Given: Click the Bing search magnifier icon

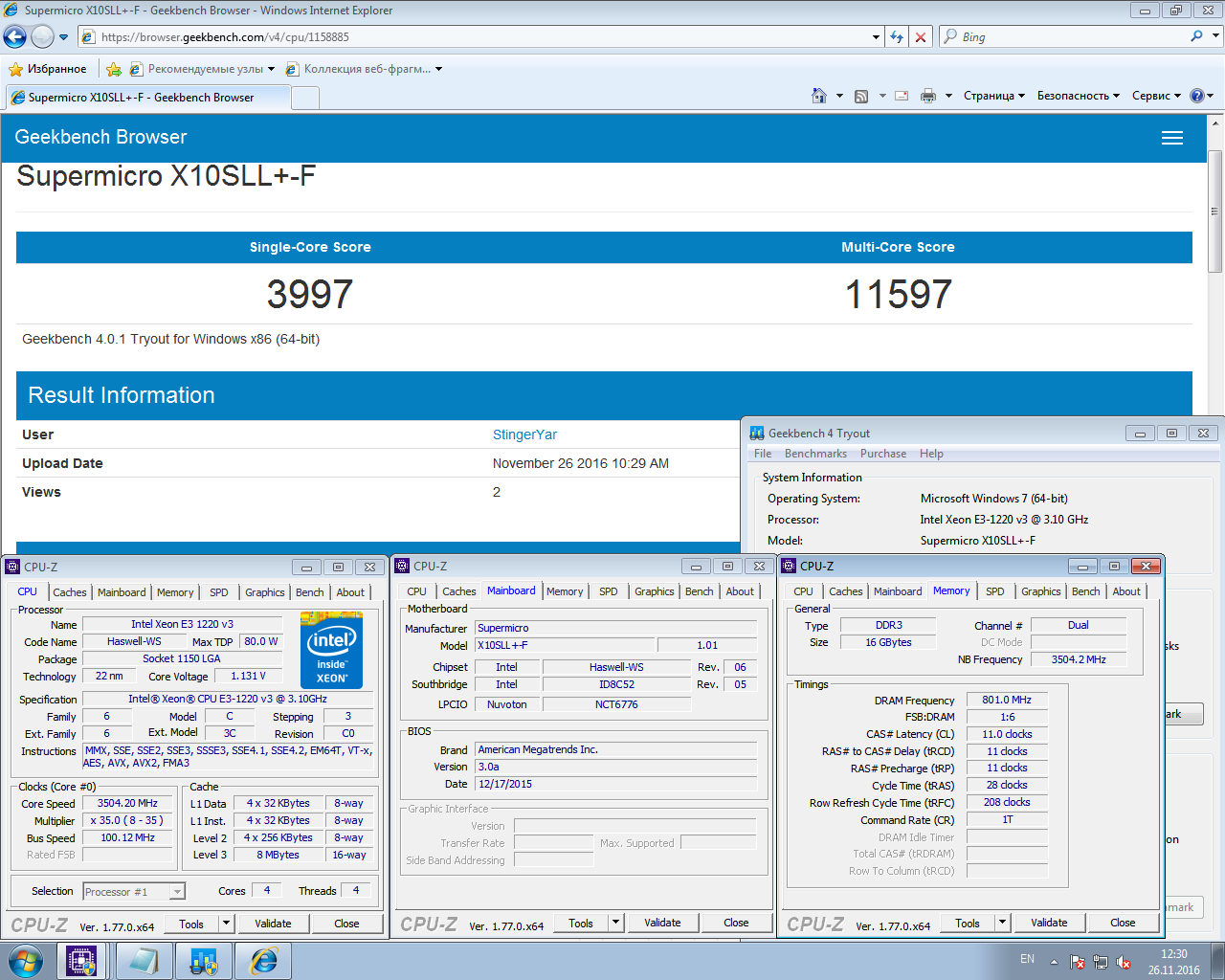Looking at the screenshot, I should point(1196,36).
